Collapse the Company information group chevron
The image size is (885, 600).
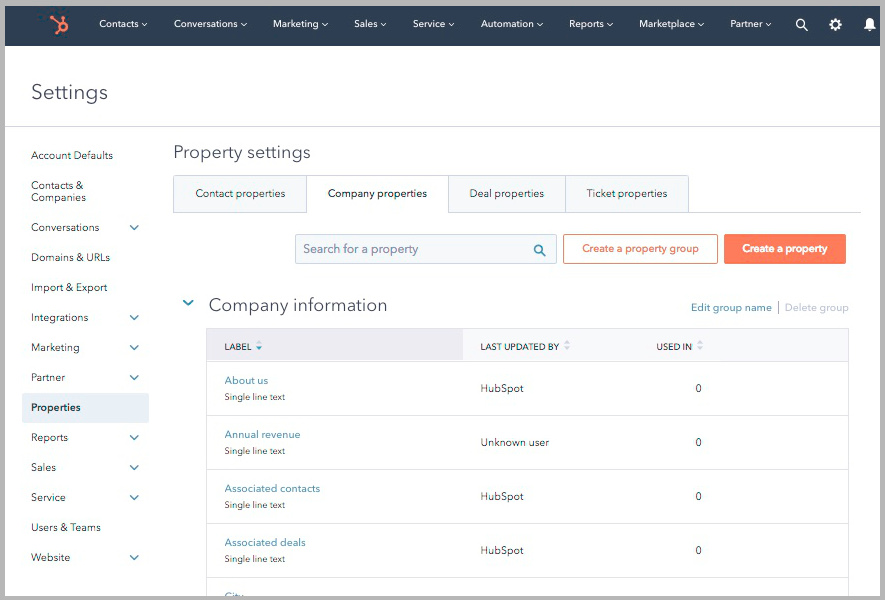[189, 303]
